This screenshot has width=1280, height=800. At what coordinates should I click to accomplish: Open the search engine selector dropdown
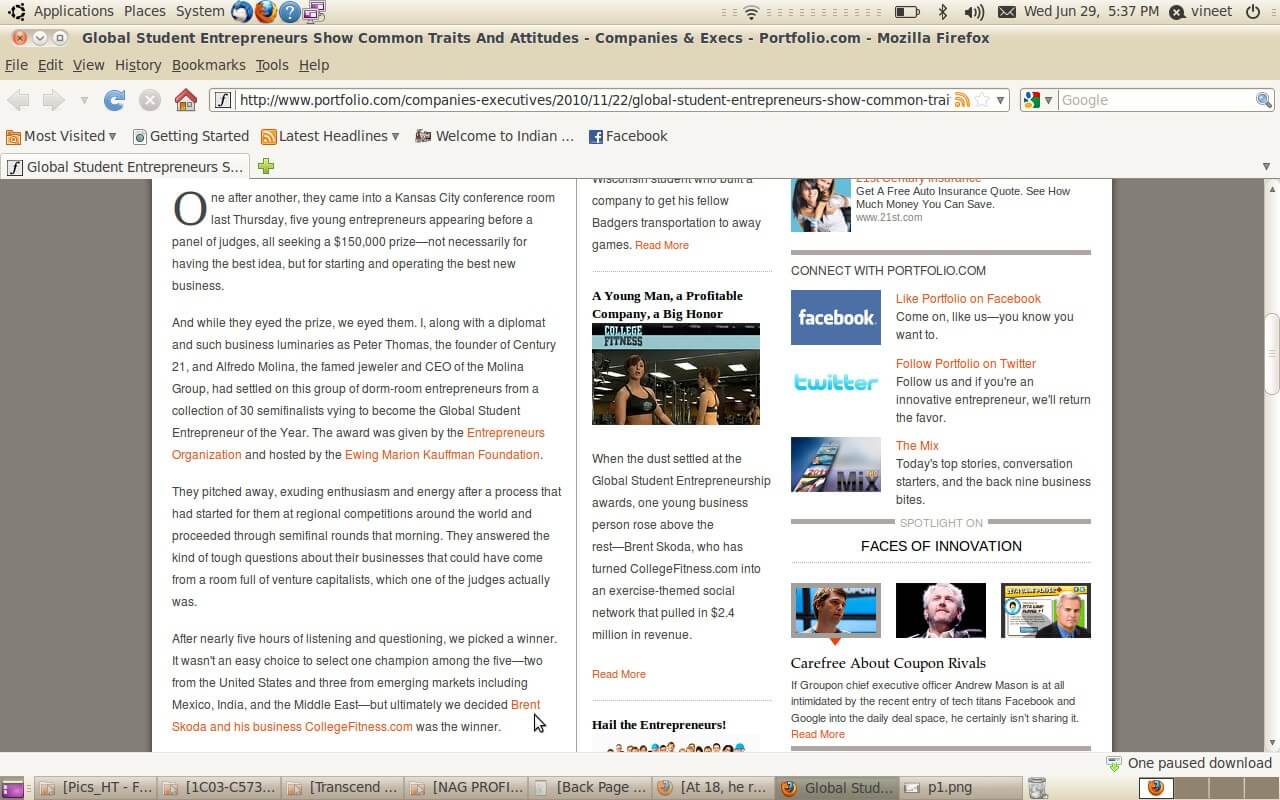coord(1038,100)
